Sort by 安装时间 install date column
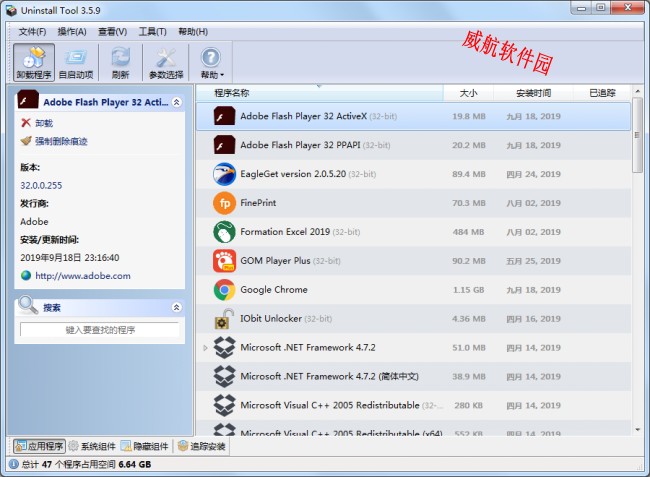Viewport: 650px width, 477px height. tap(533, 93)
